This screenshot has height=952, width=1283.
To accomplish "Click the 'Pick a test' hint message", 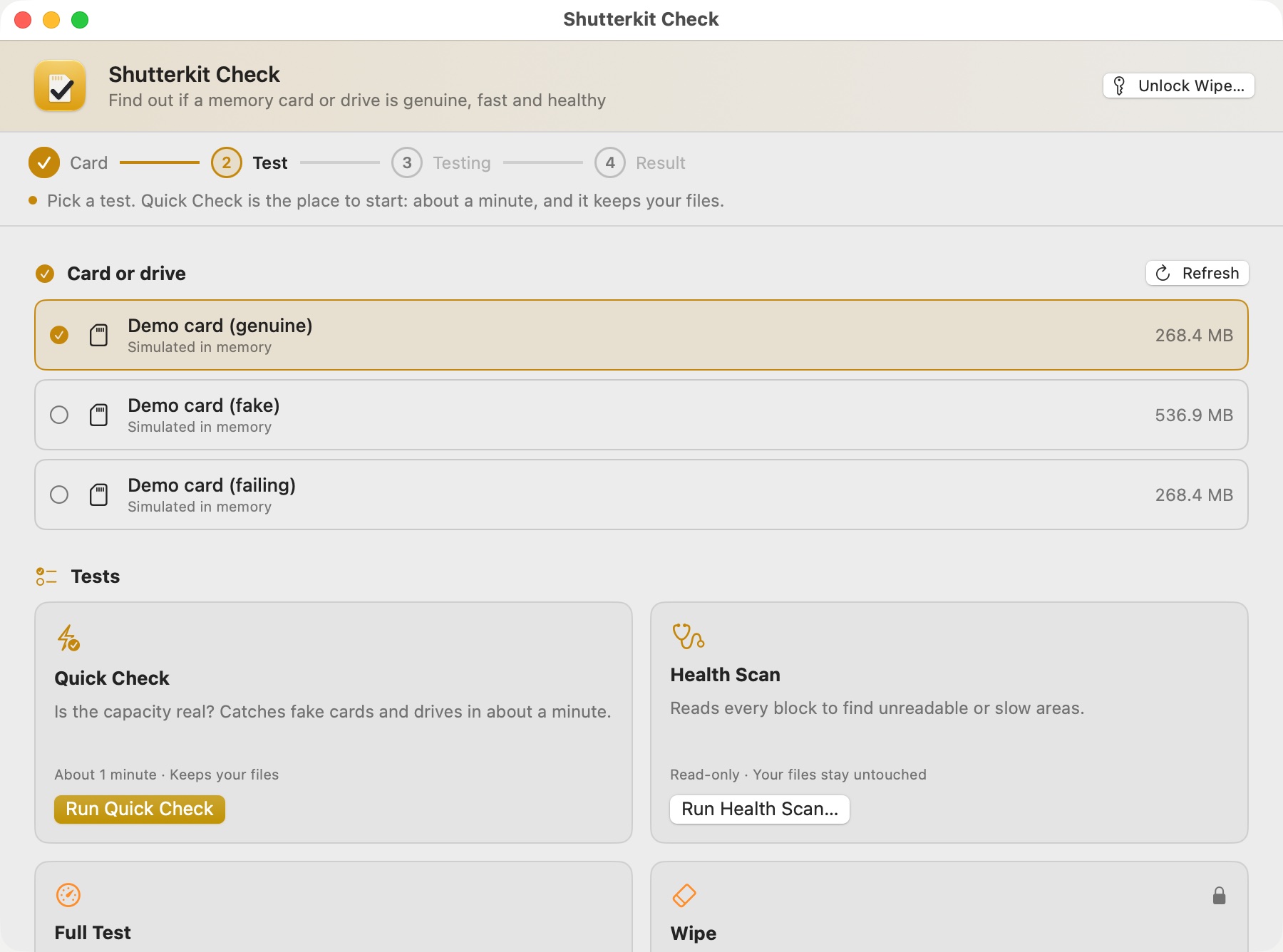I will click(x=386, y=201).
